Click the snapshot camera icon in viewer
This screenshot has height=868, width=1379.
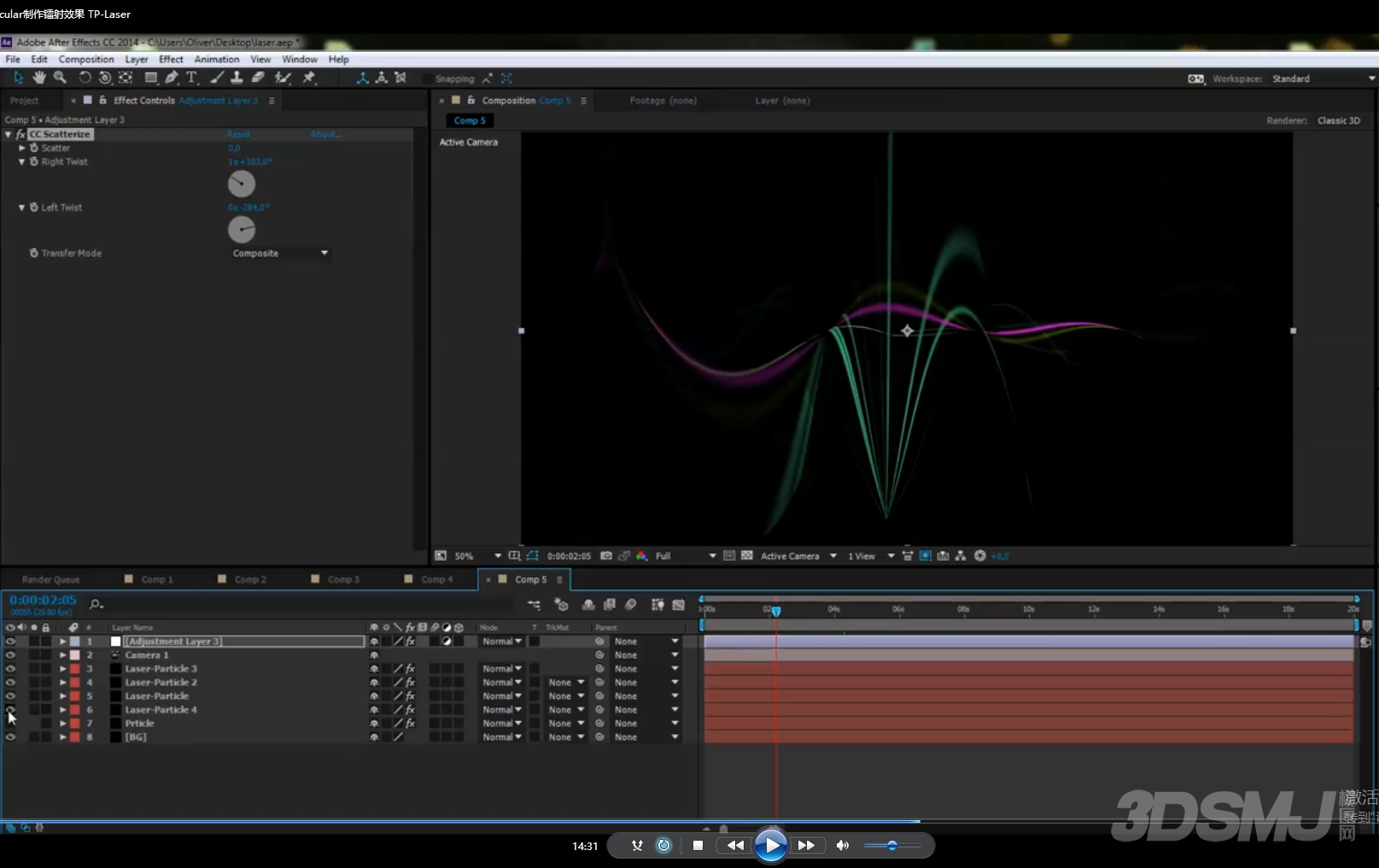pos(606,556)
